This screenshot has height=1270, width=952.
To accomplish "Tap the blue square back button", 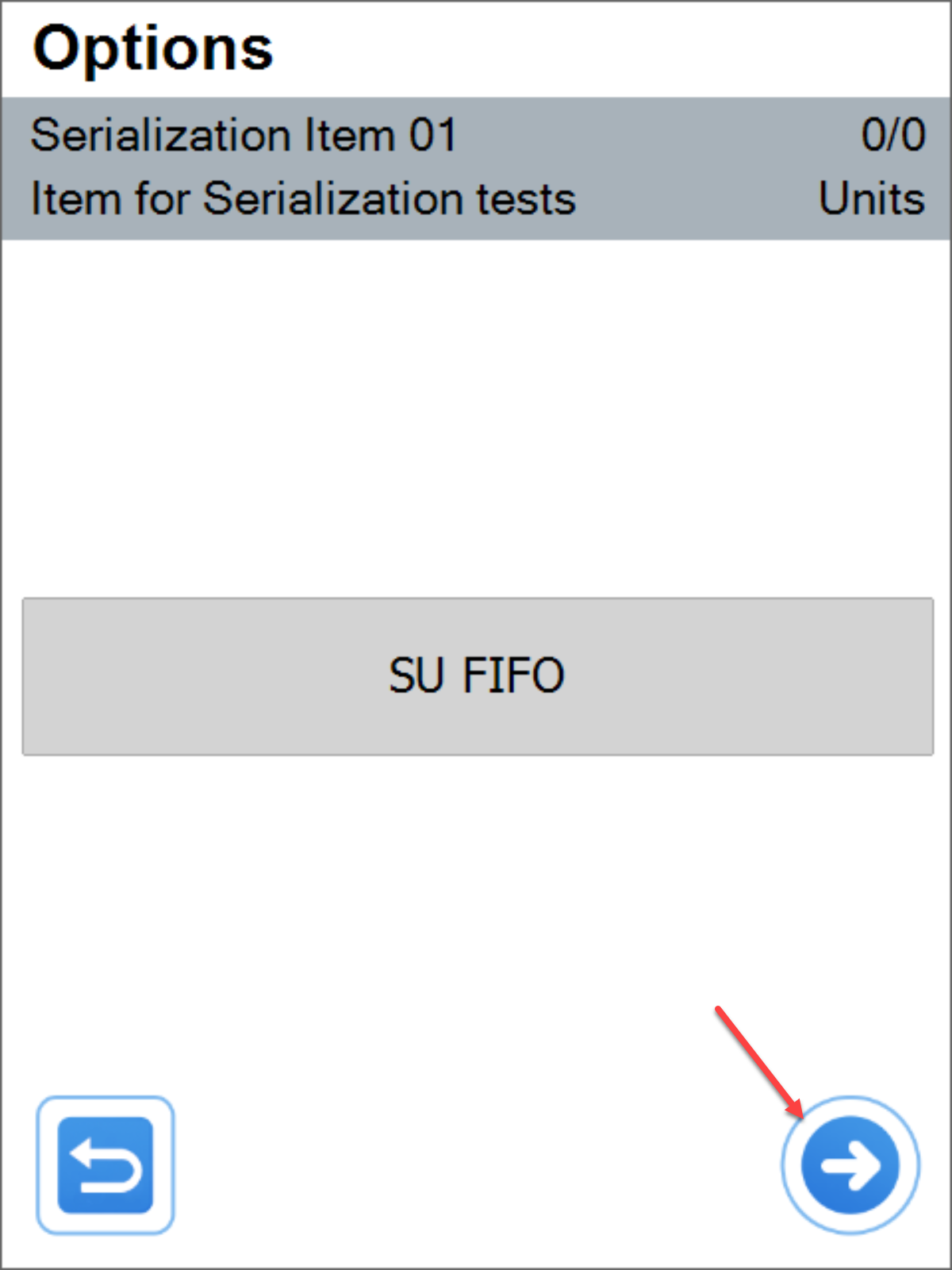I will click(x=105, y=1164).
